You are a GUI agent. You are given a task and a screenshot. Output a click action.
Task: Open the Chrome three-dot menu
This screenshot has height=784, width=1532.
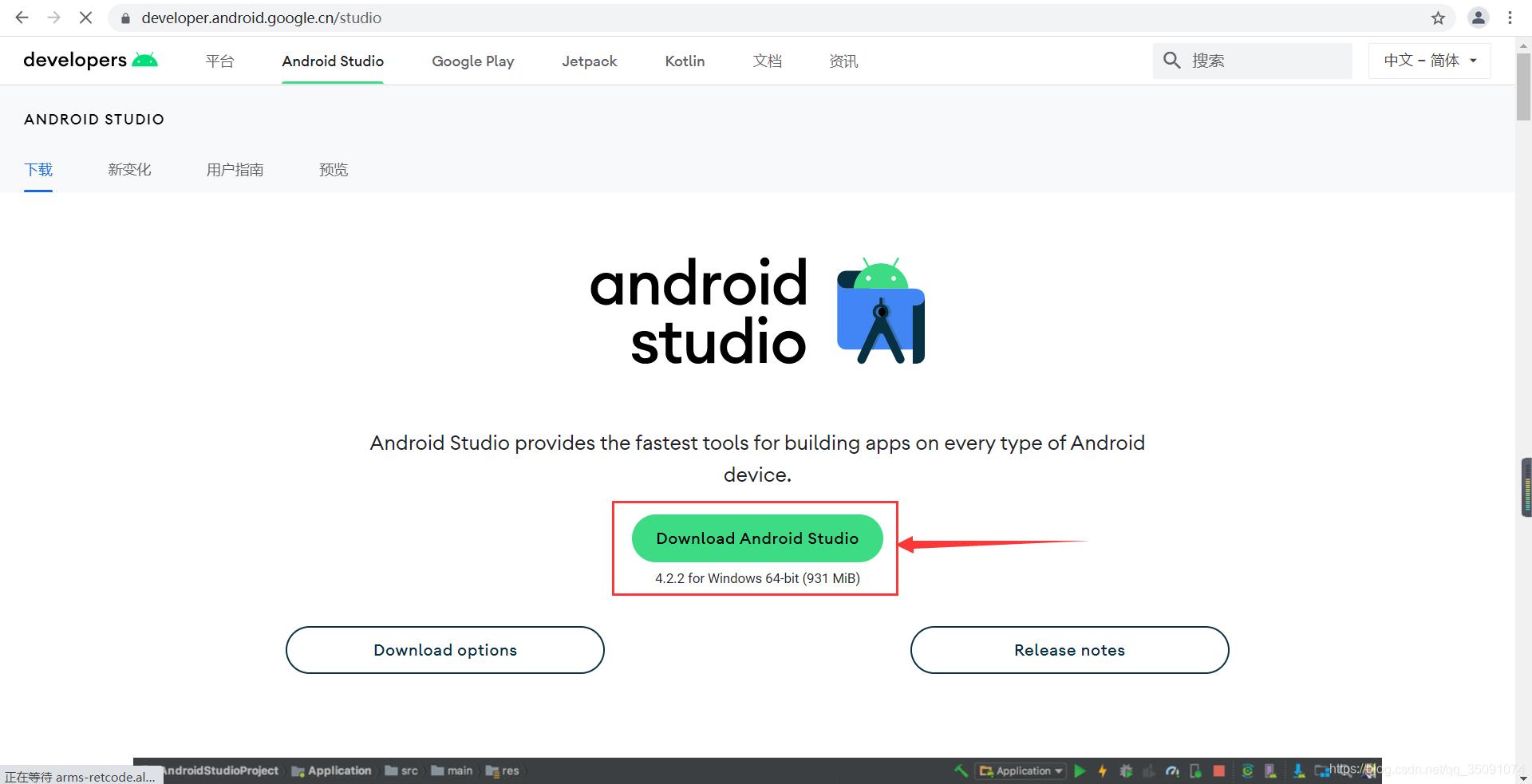pyautogui.click(x=1510, y=18)
